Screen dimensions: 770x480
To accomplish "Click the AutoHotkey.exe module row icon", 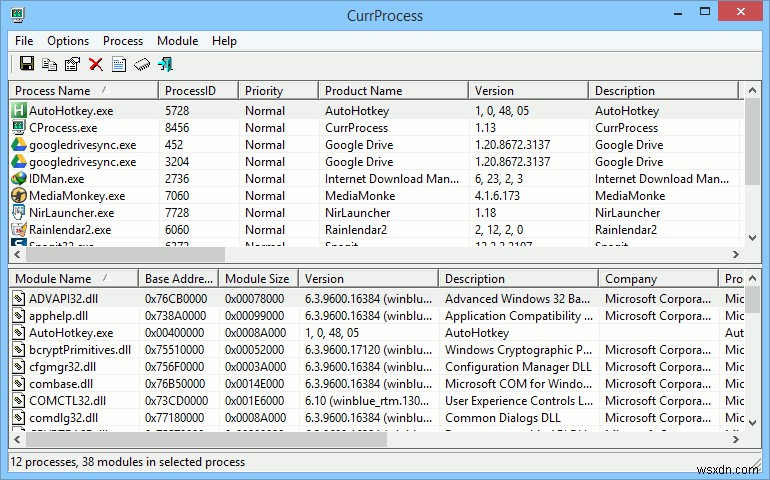I will tap(19, 333).
